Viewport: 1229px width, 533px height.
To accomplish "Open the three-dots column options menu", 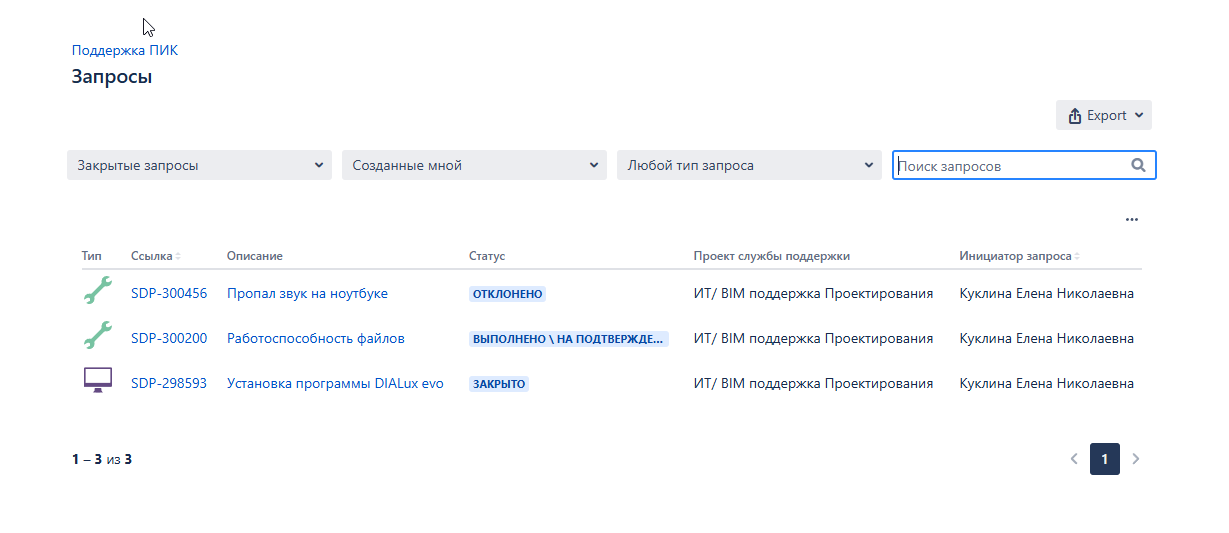I will pyautogui.click(x=1131, y=219).
